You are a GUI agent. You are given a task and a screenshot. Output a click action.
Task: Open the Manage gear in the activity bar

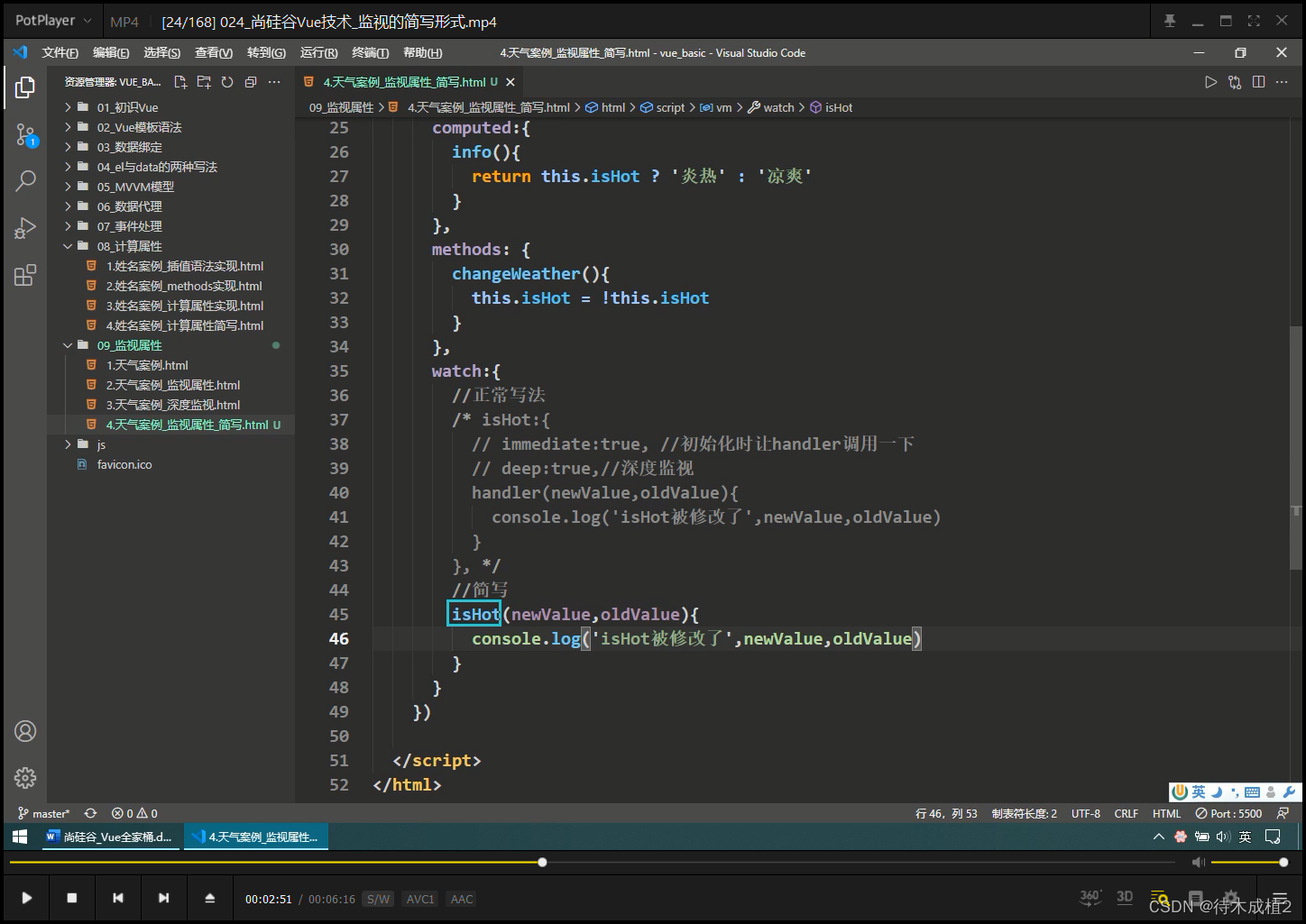click(25, 777)
